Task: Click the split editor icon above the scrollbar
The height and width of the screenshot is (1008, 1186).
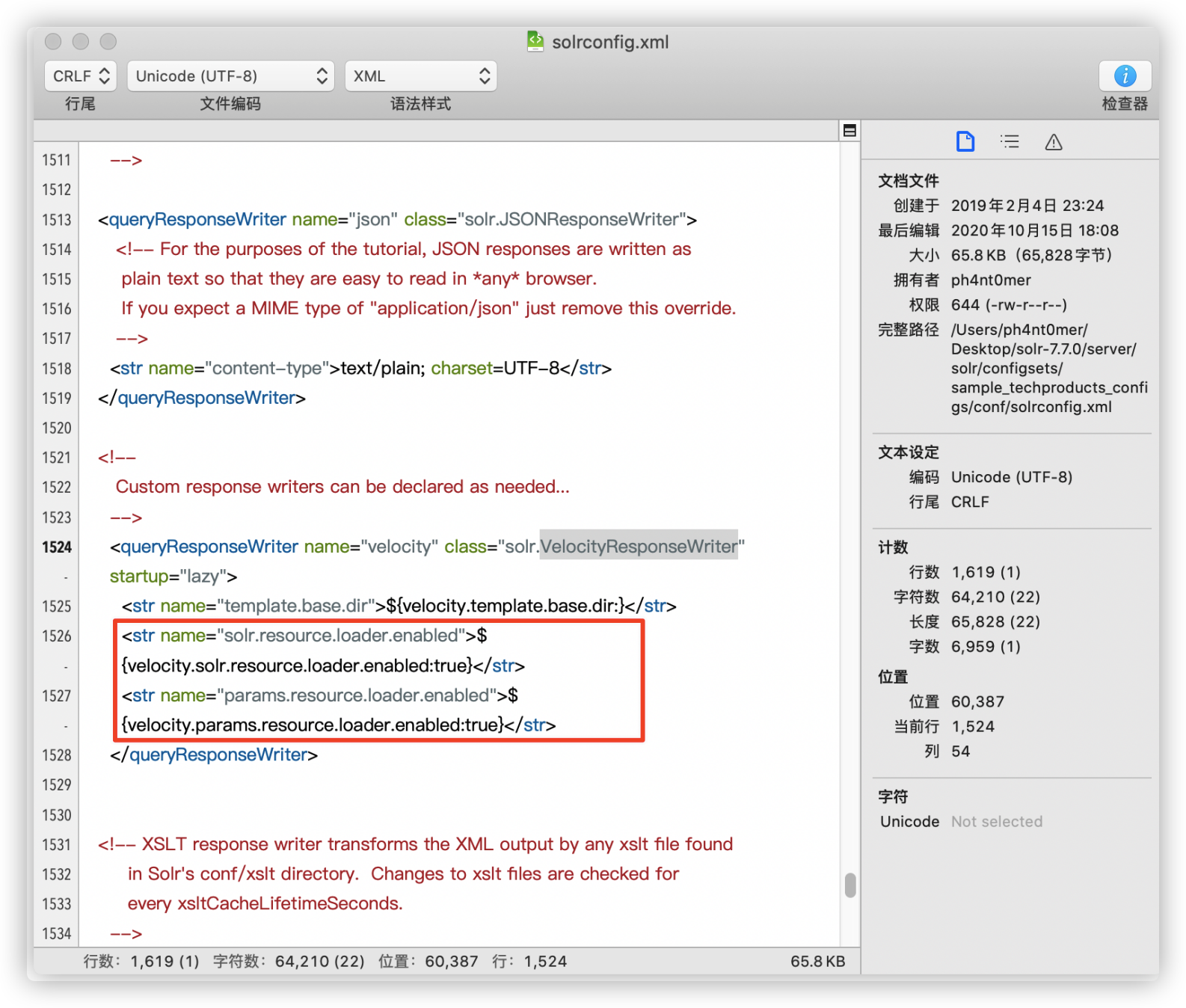Action: [x=849, y=131]
